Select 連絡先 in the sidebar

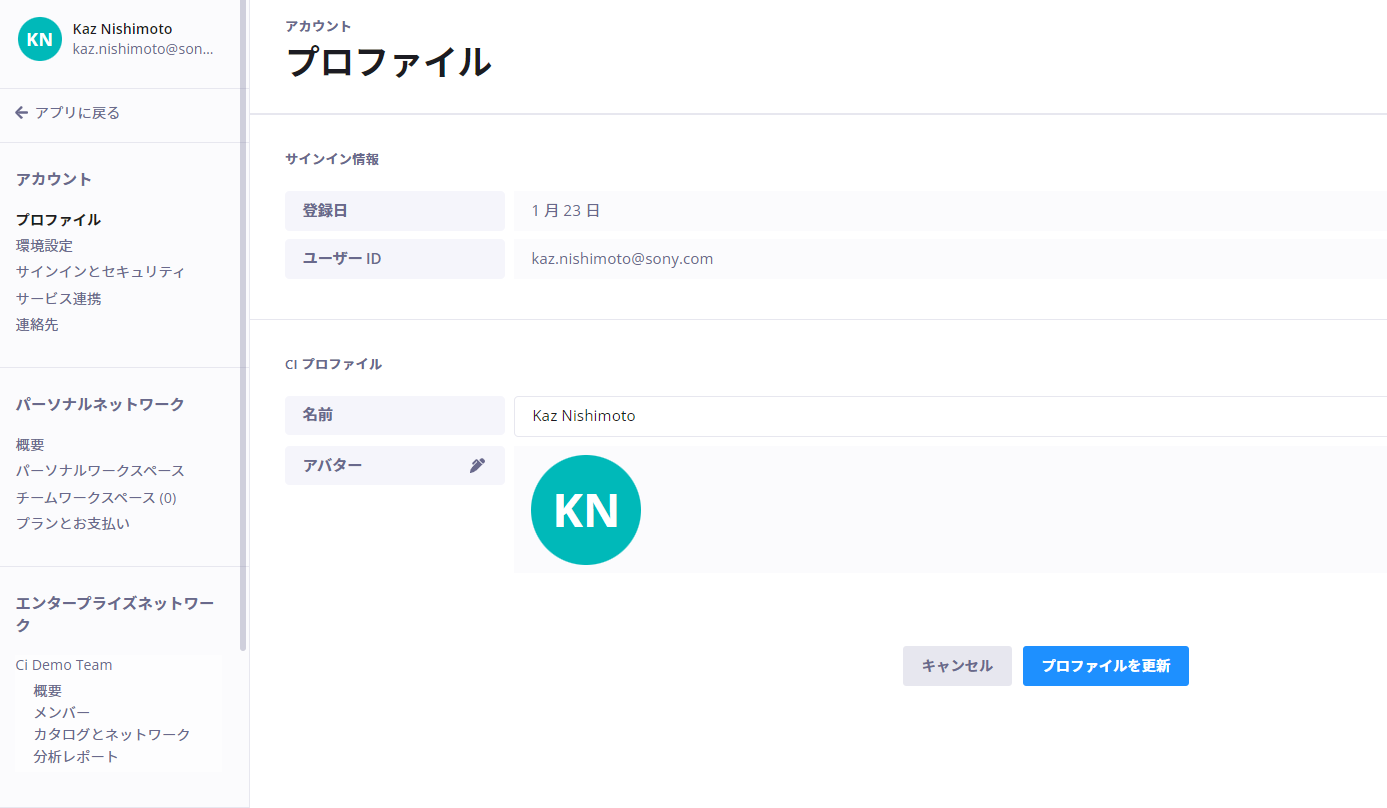37,325
